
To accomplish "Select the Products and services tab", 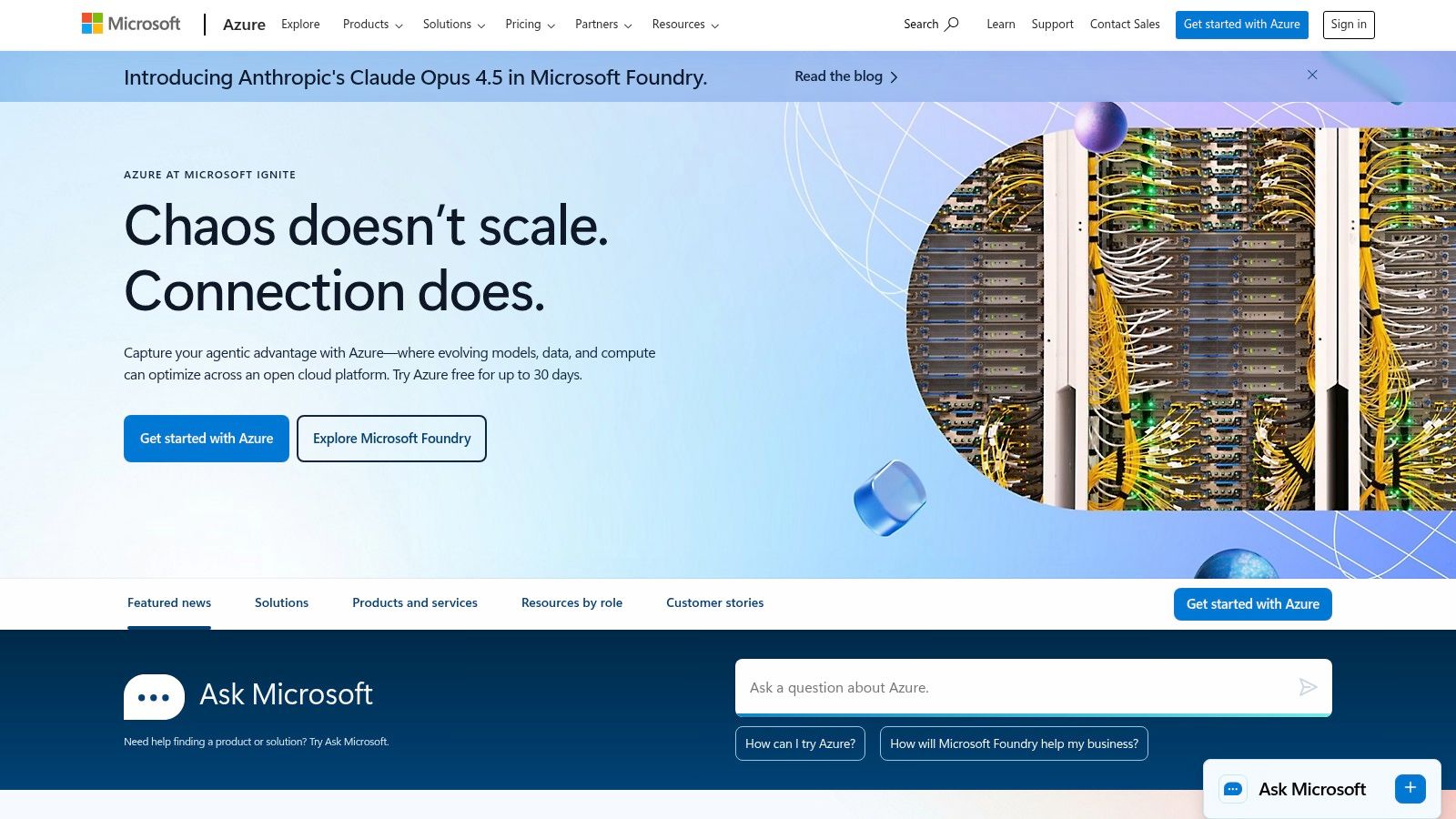I will 414,602.
